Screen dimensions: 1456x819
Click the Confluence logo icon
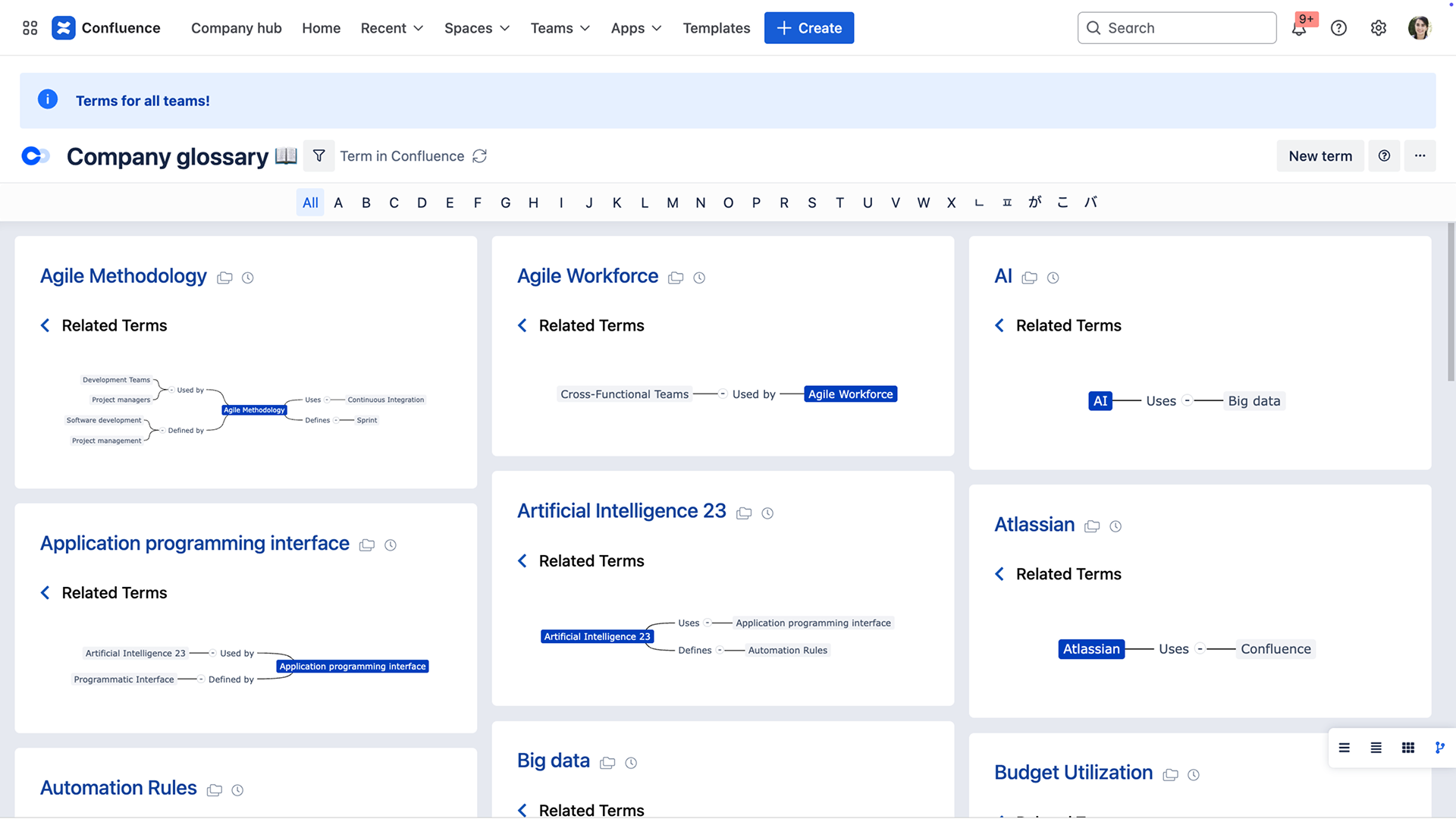(64, 28)
